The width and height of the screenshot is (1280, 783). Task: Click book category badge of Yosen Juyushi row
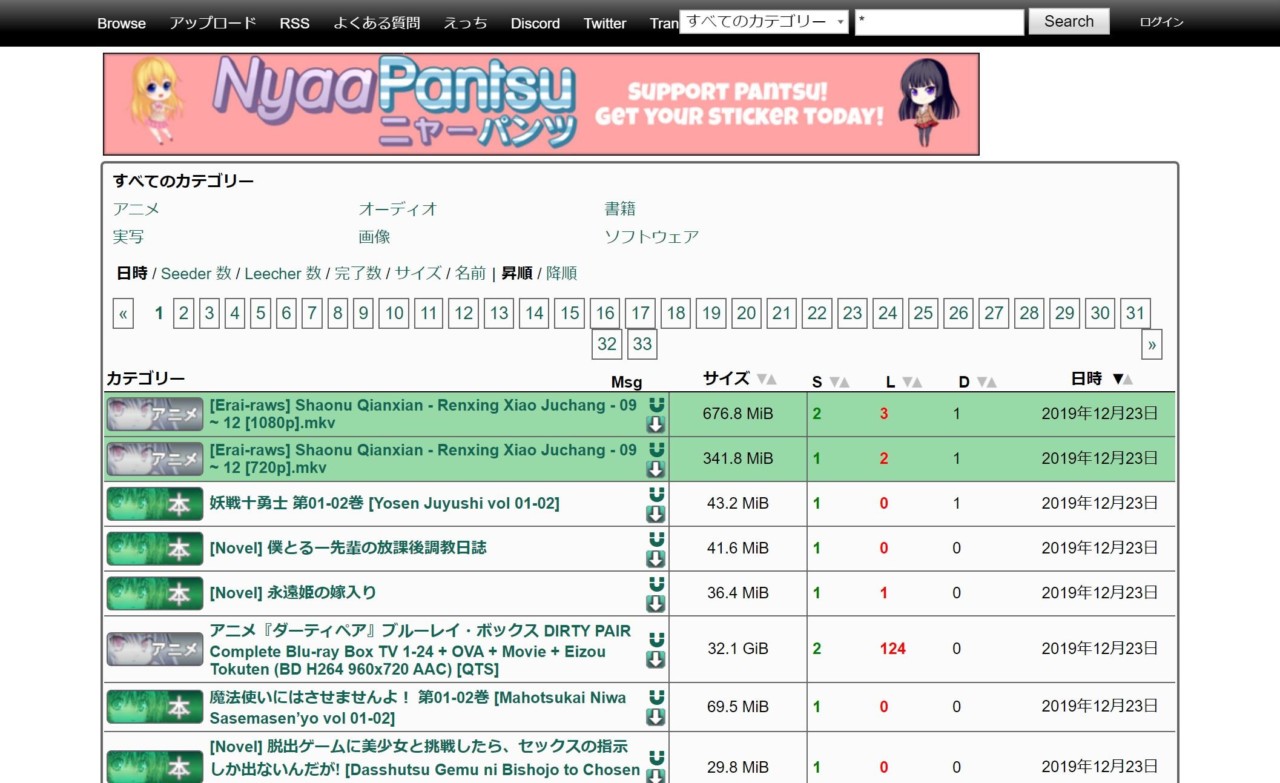(x=155, y=504)
